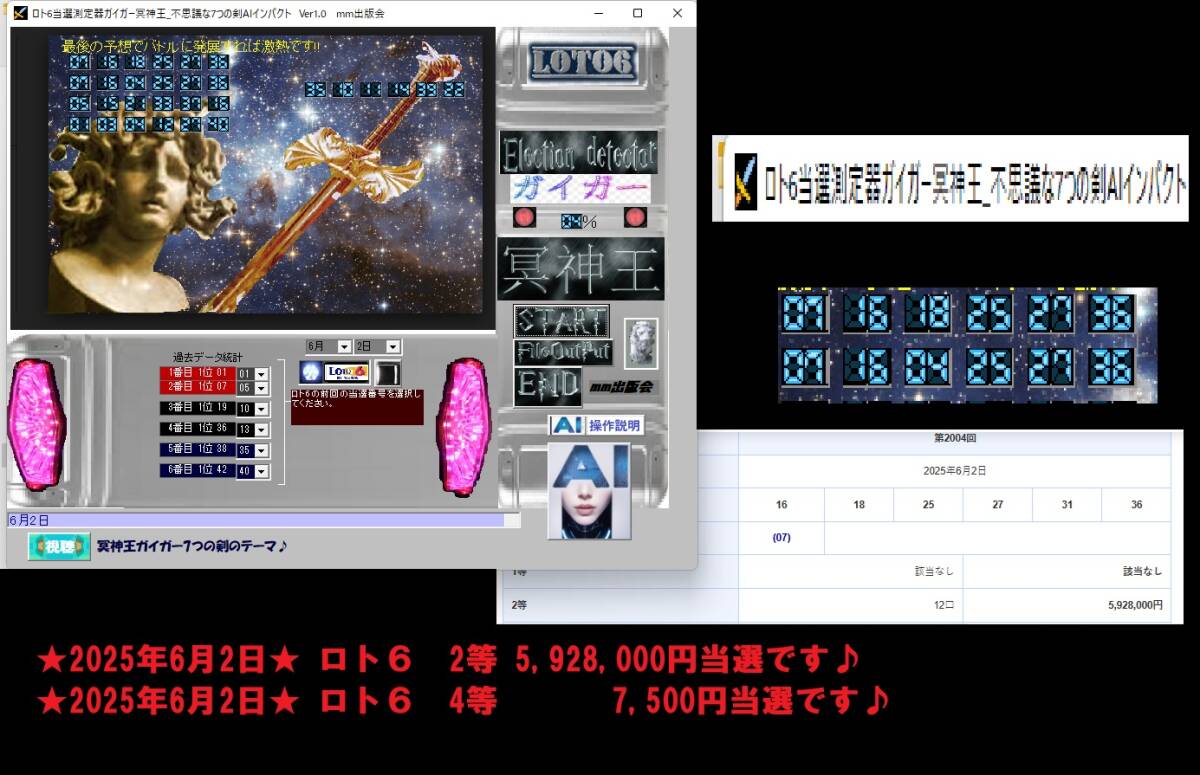
Task: Click the 2番目 1位 07 statistic row
Action: coord(197,386)
